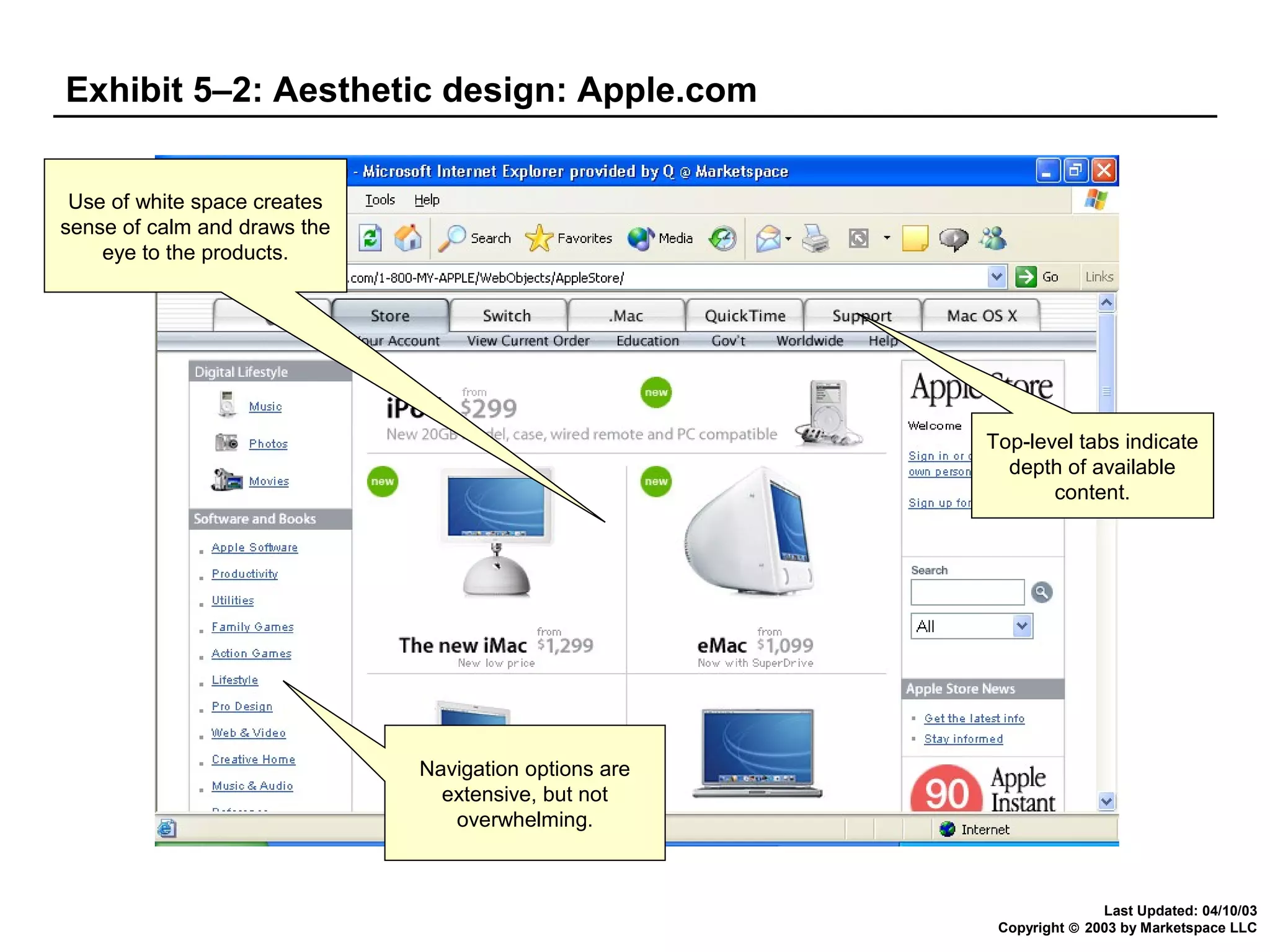Click the gray Edit toolbar icon

pyautogui.click(x=859, y=239)
